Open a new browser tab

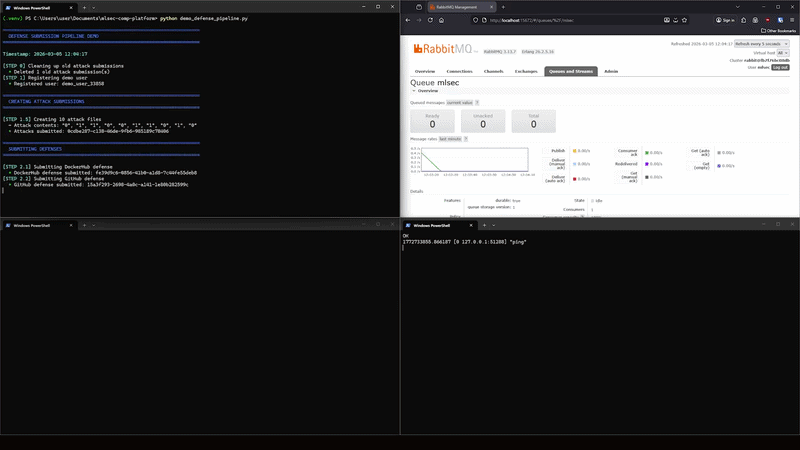point(503,7)
